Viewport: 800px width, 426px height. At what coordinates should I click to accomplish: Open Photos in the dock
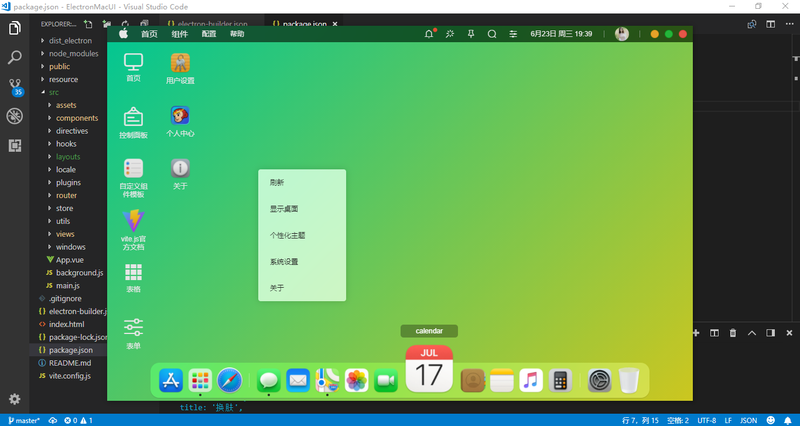click(x=357, y=381)
